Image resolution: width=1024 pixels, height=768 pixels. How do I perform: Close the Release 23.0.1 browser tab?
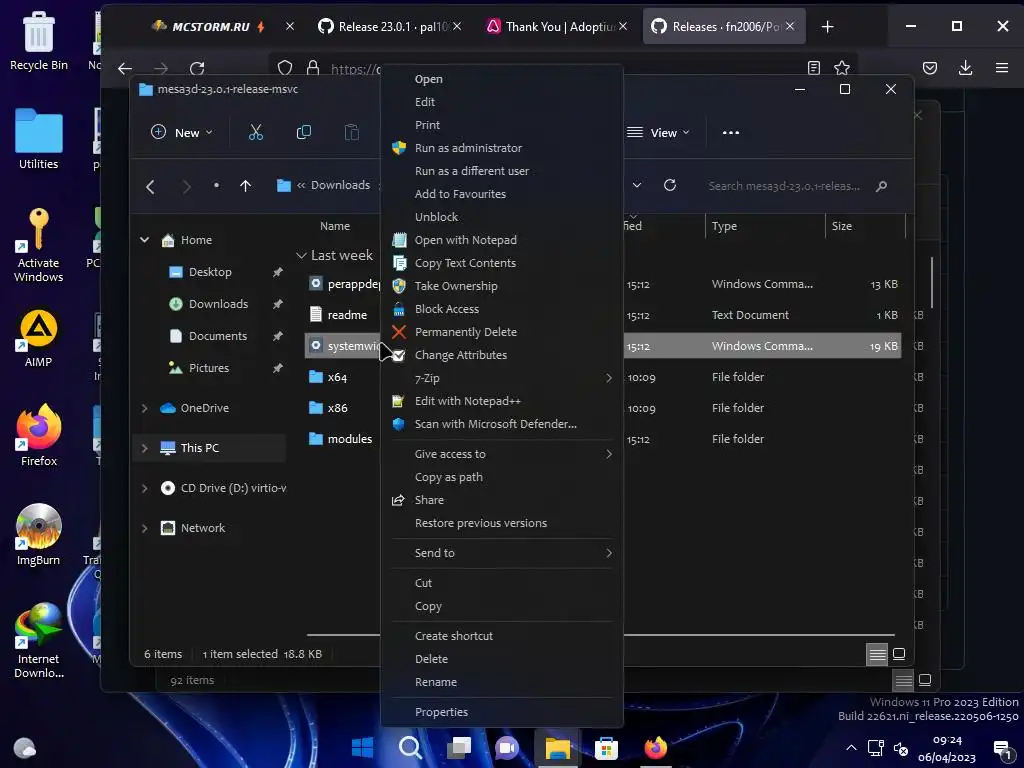click(457, 27)
